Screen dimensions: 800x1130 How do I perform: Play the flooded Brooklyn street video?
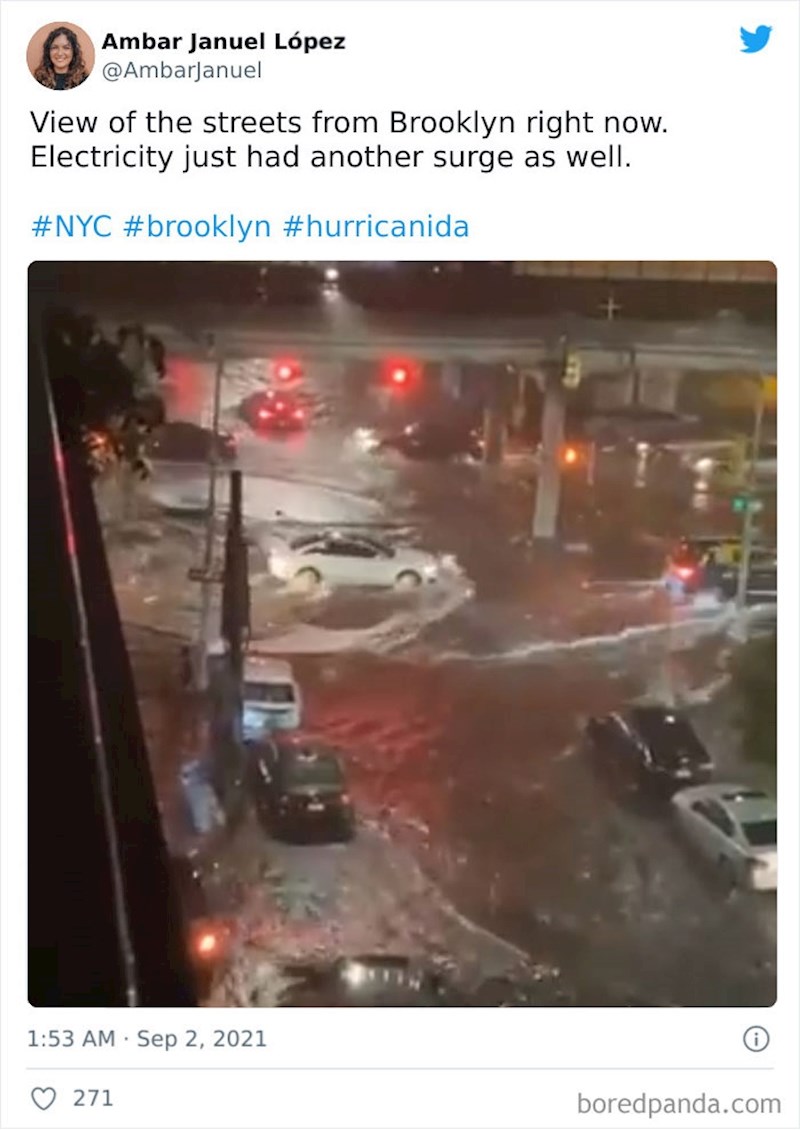click(402, 633)
